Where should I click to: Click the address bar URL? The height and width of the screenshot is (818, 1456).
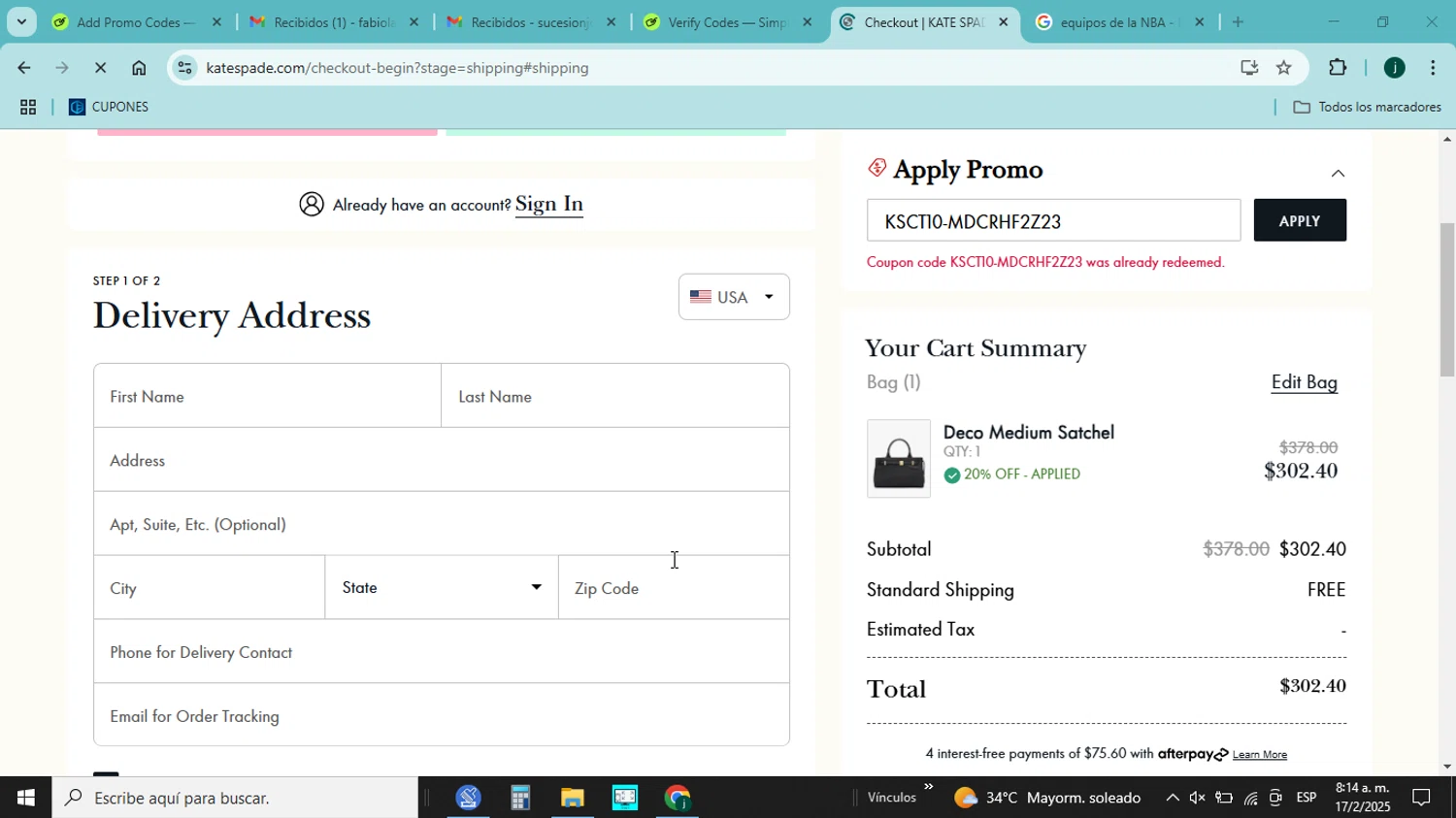[398, 68]
